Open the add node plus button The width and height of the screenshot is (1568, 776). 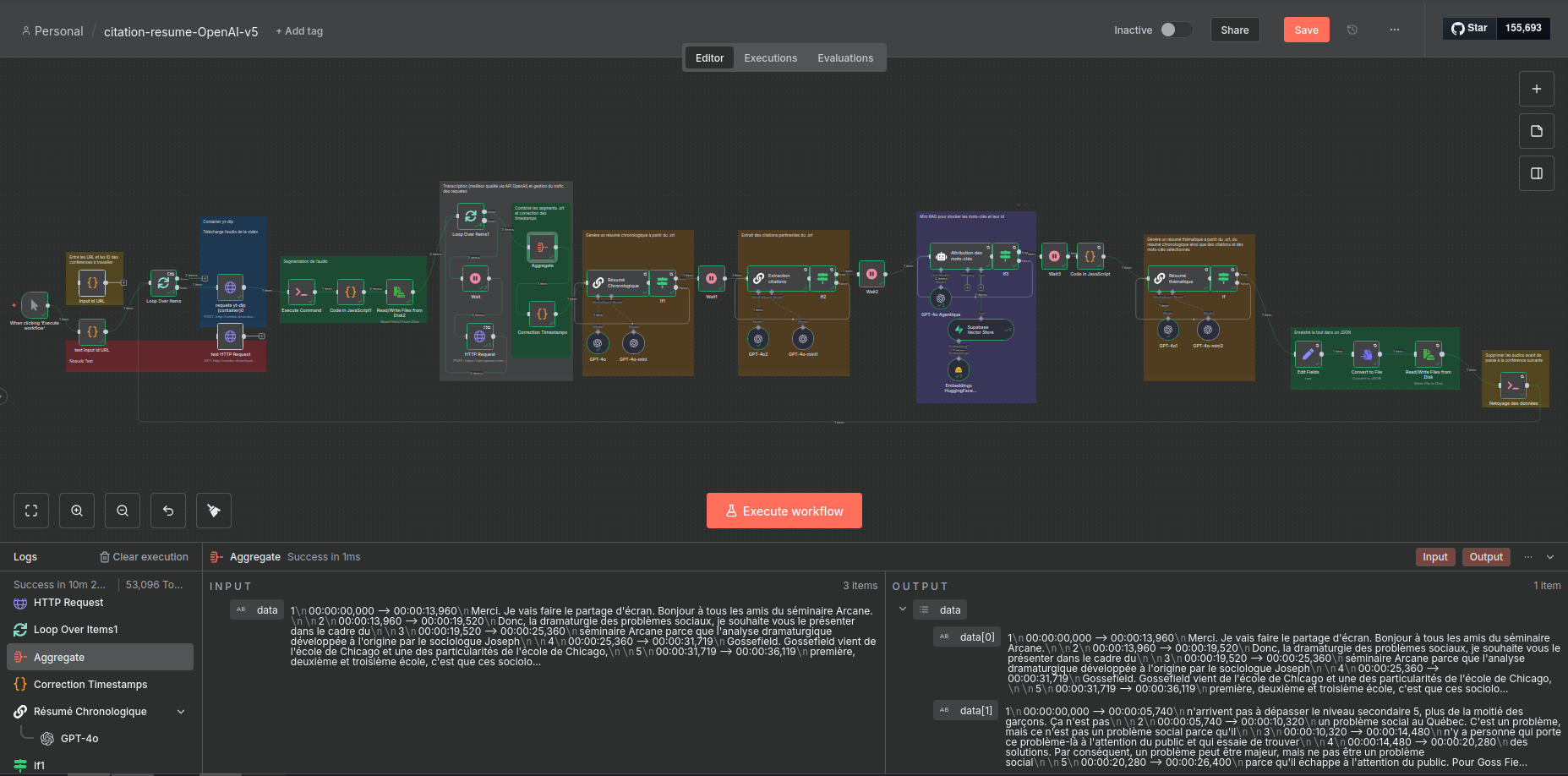1536,89
